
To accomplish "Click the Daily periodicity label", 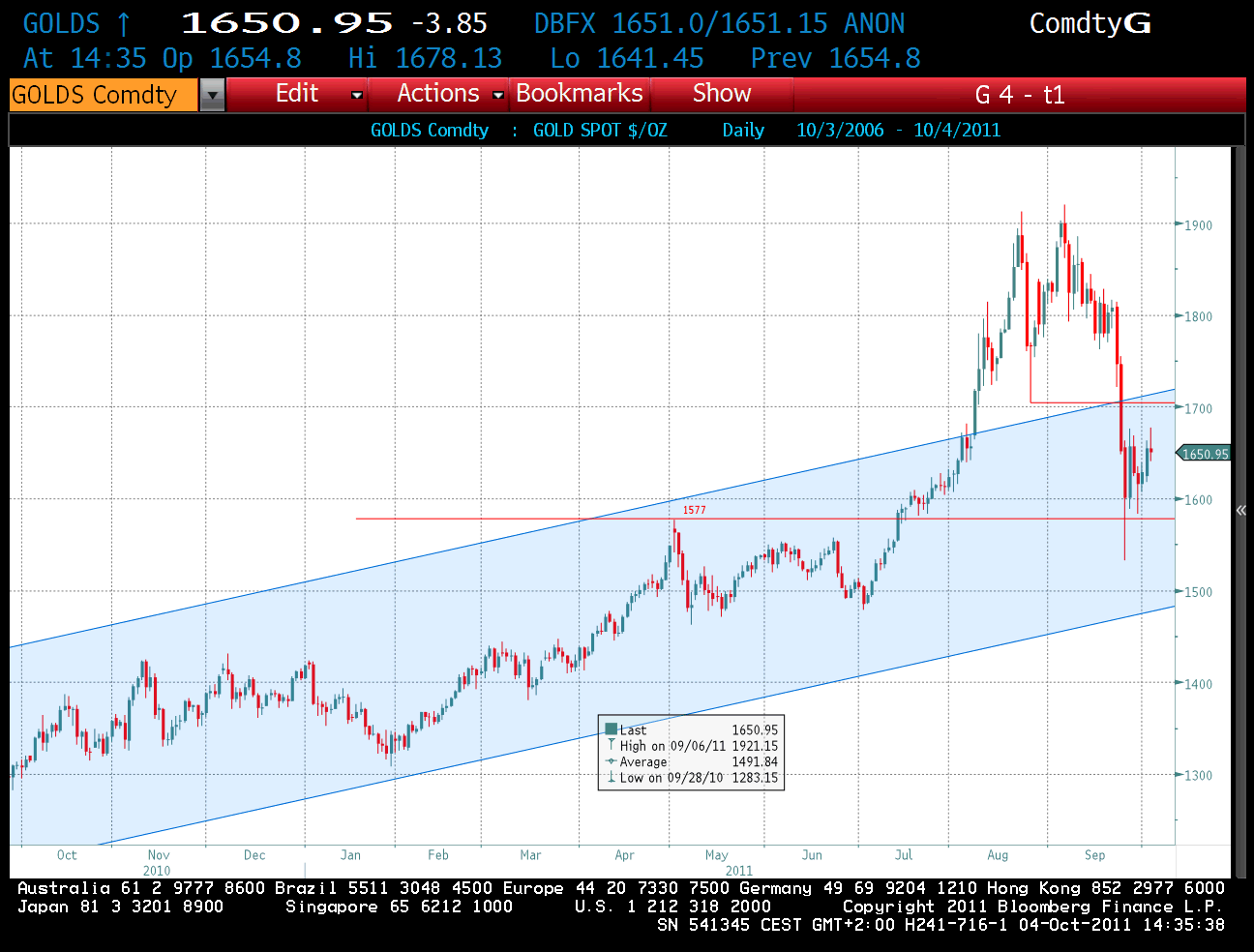I will point(743,131).
